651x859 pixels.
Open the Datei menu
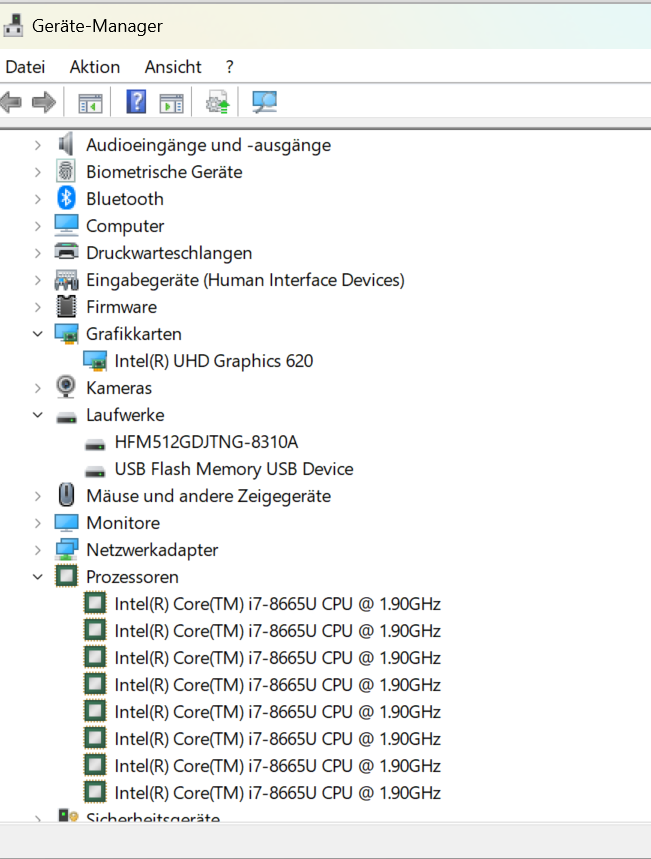pyautogui.click(x=25, y=67)
